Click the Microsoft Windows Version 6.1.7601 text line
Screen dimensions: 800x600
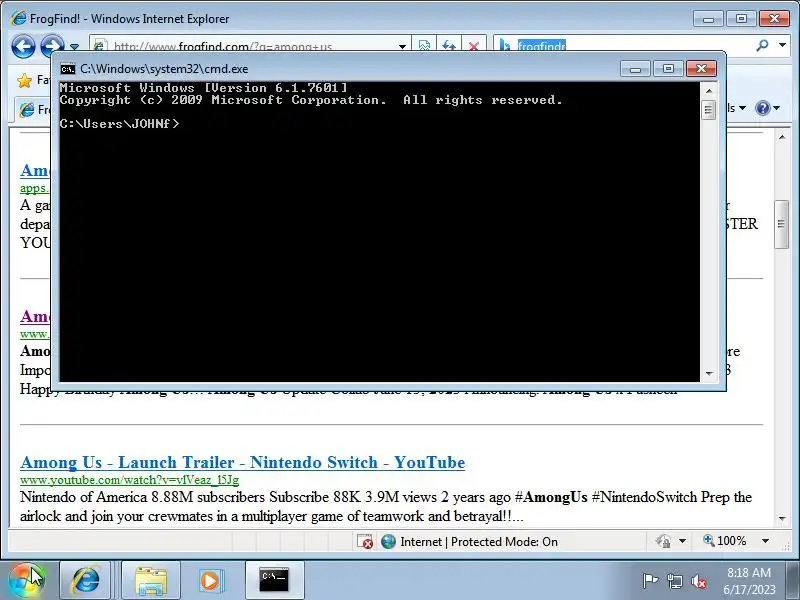click(204, 88)
